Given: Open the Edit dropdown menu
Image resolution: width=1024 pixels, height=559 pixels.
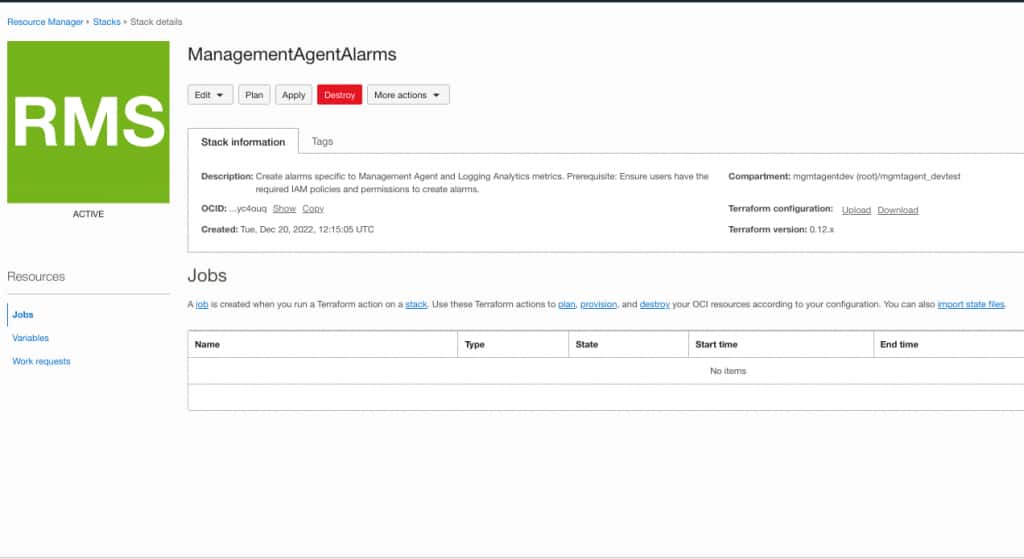Looking at the screenshot, I should [210, 95].
